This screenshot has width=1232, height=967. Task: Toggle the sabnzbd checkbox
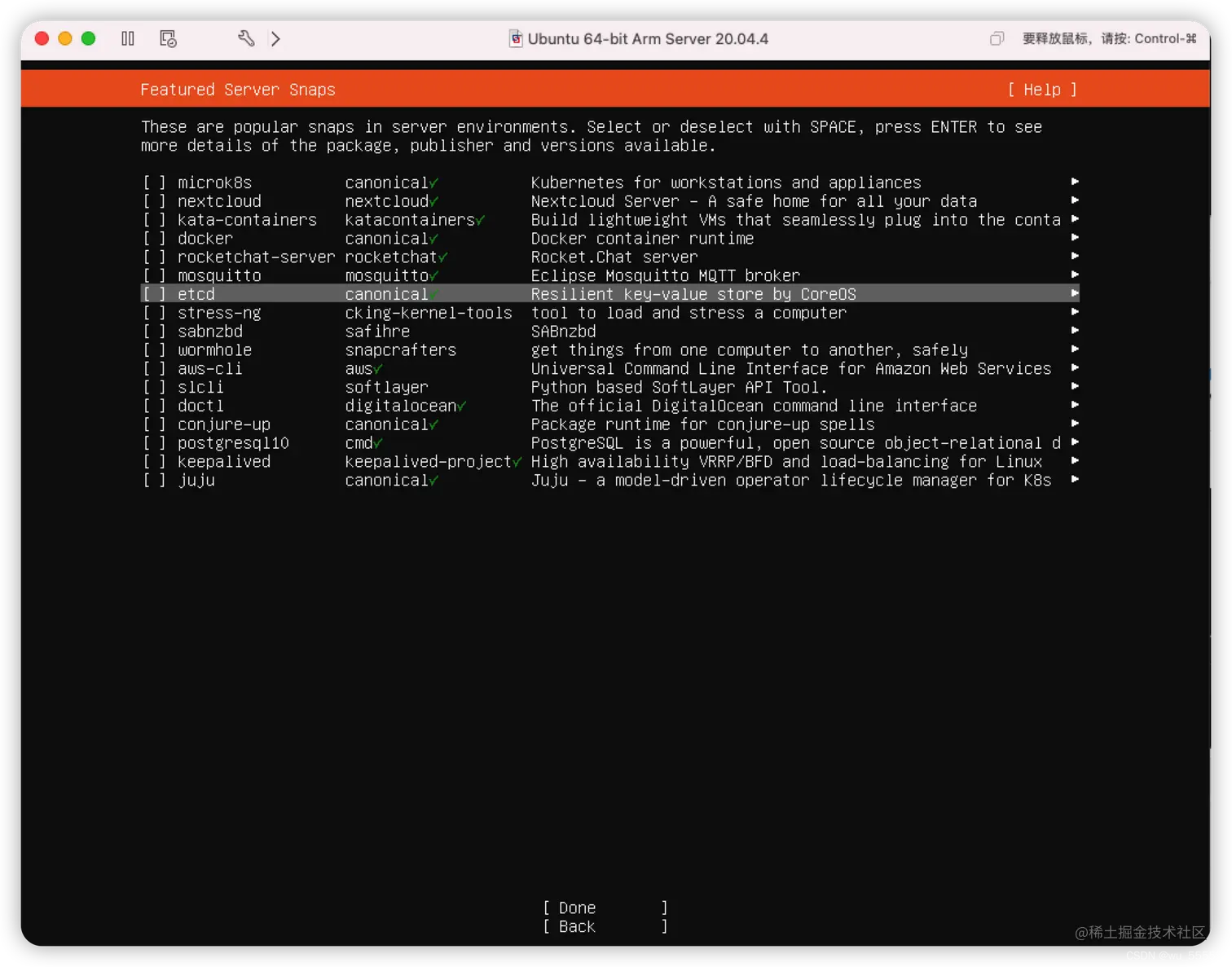point(154,332)
